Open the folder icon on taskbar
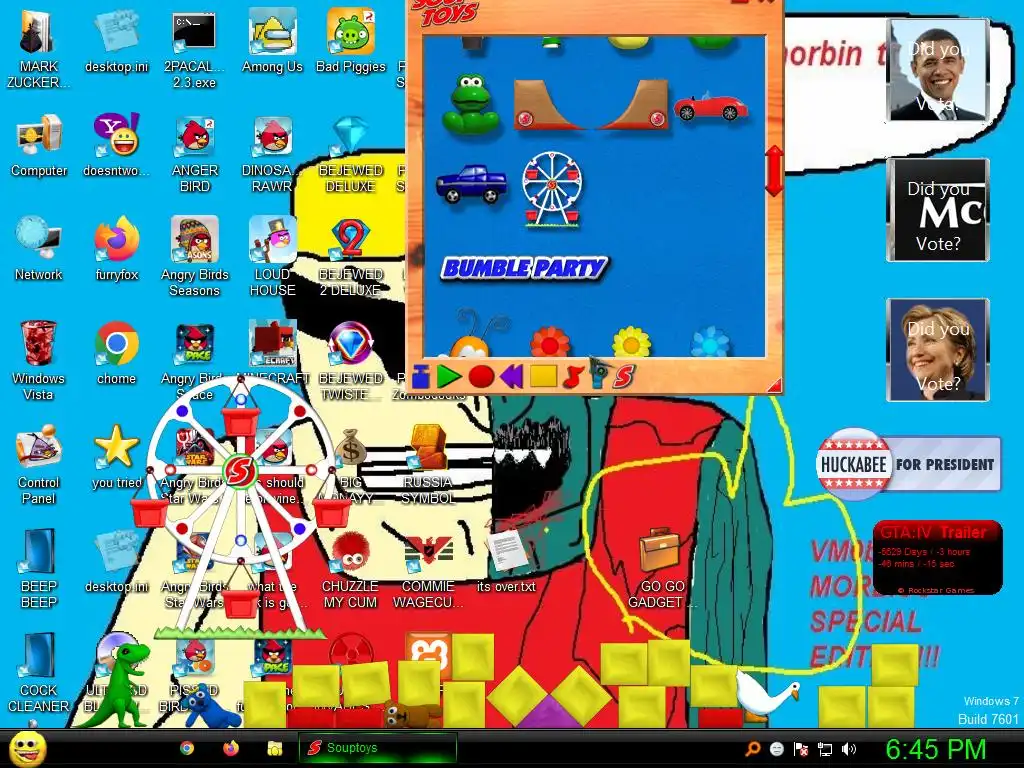This screenshot has width=1024, height=768. 274,748
